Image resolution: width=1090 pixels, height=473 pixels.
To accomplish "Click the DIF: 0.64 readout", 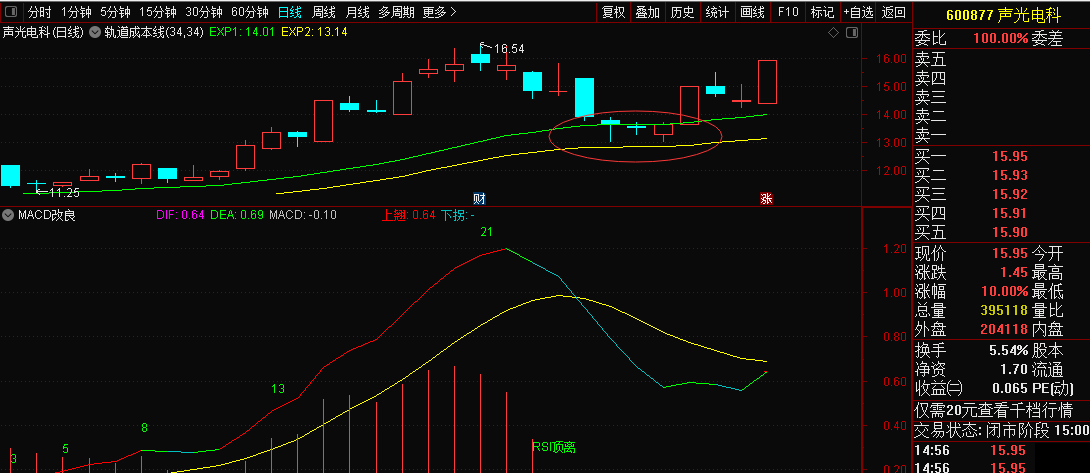I will point(179,215).
